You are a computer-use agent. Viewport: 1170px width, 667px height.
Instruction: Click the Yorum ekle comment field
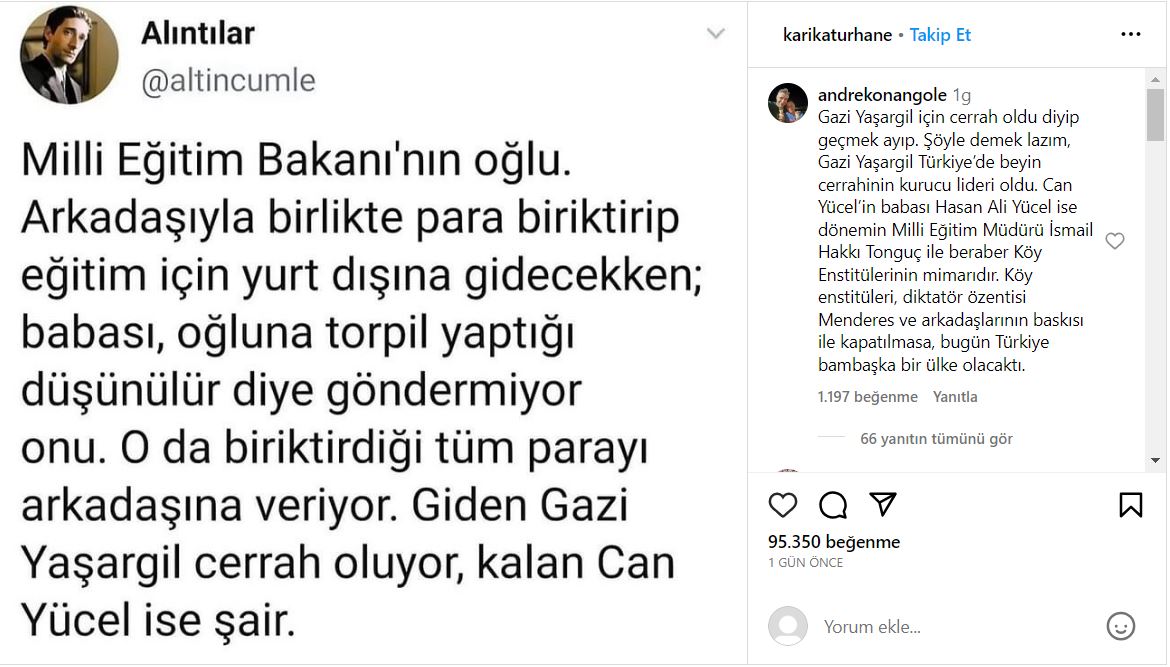[x=950, y=627]
